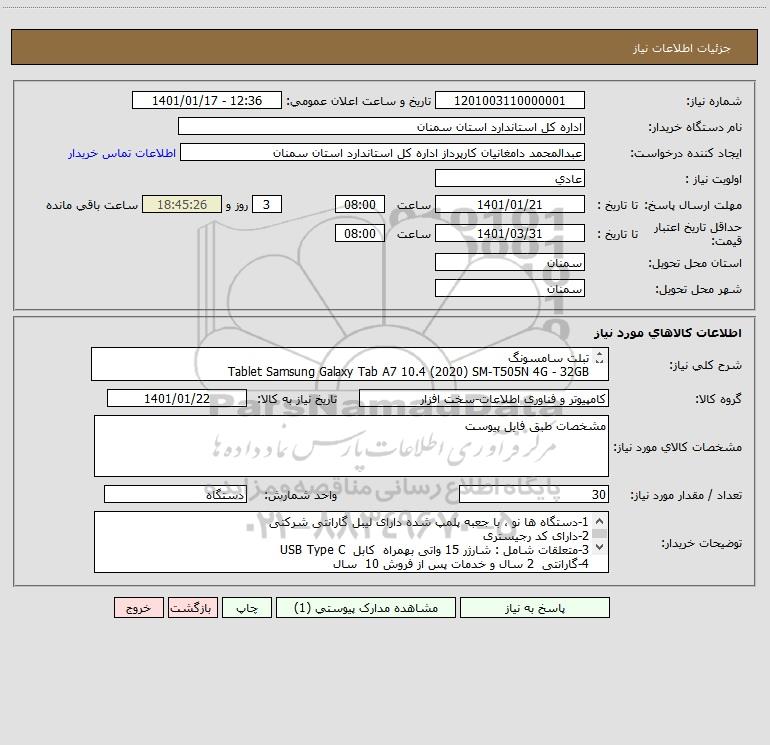This screenshot has width=770, height=745.
Task: Click label ساعت باقی مانده
Action: point(92,205)
